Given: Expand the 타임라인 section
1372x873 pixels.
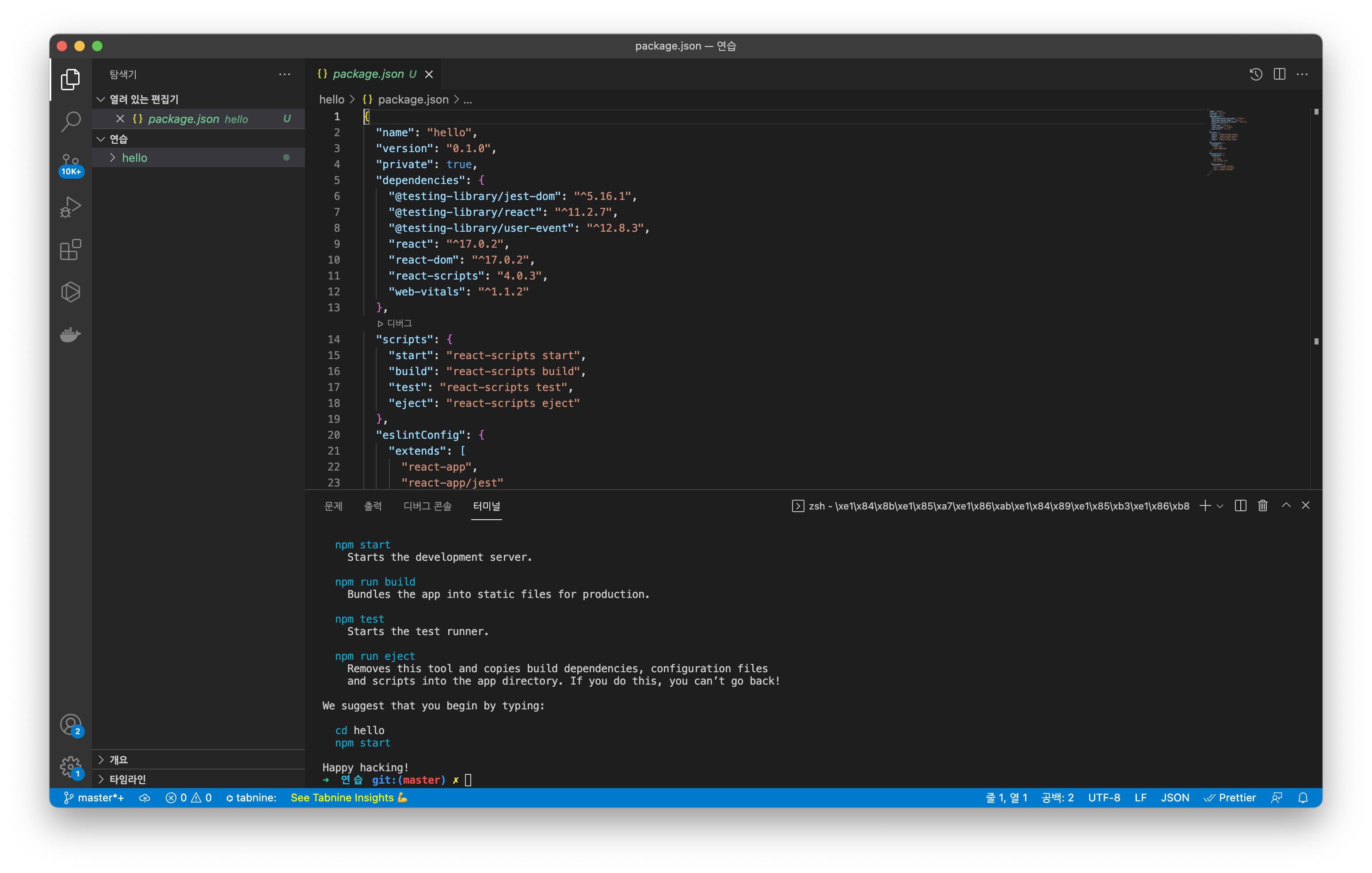Looking at the screenshot, I should click(128, 779).
